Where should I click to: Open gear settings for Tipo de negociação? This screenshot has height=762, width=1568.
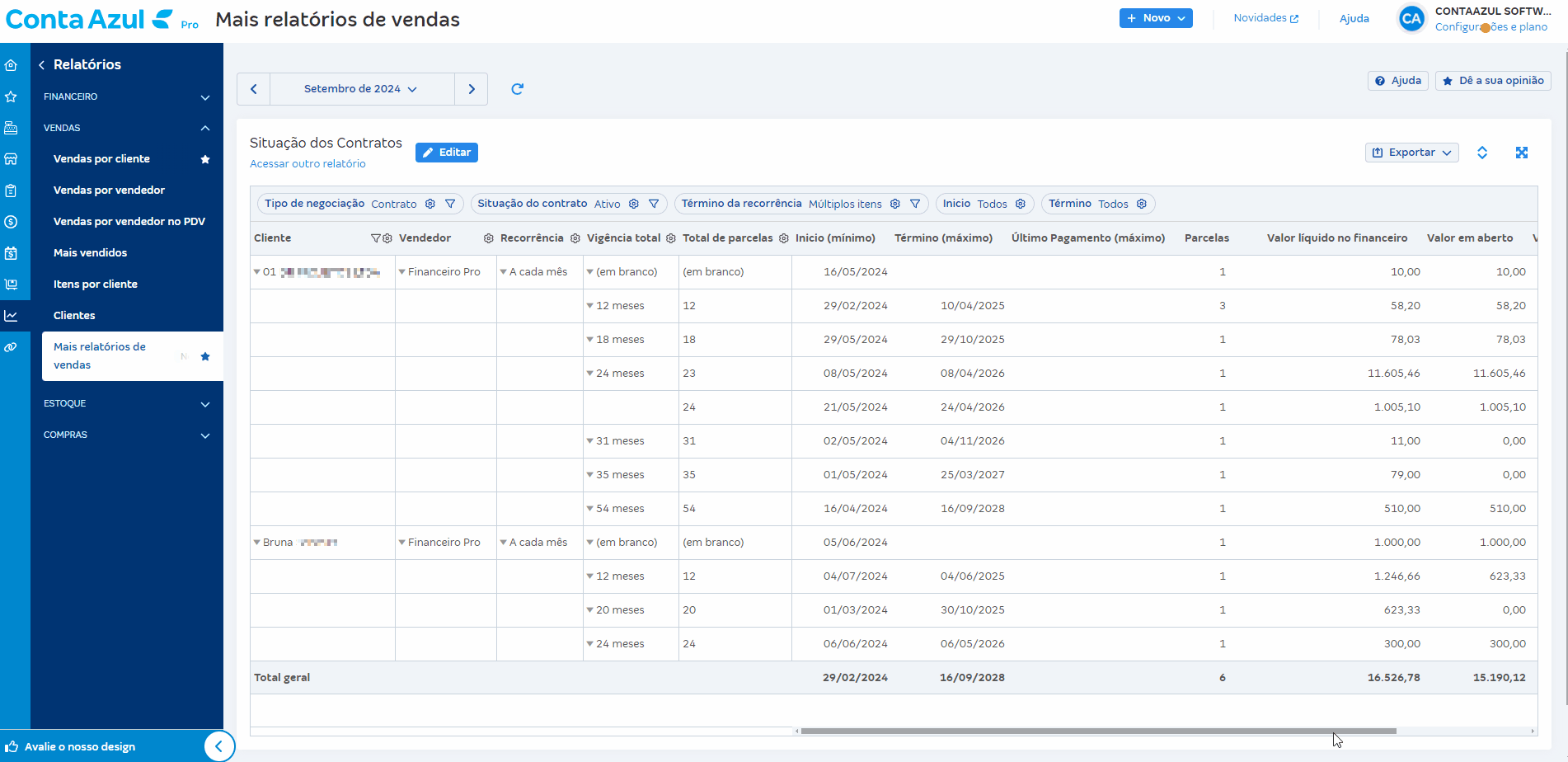click(430, 204)
